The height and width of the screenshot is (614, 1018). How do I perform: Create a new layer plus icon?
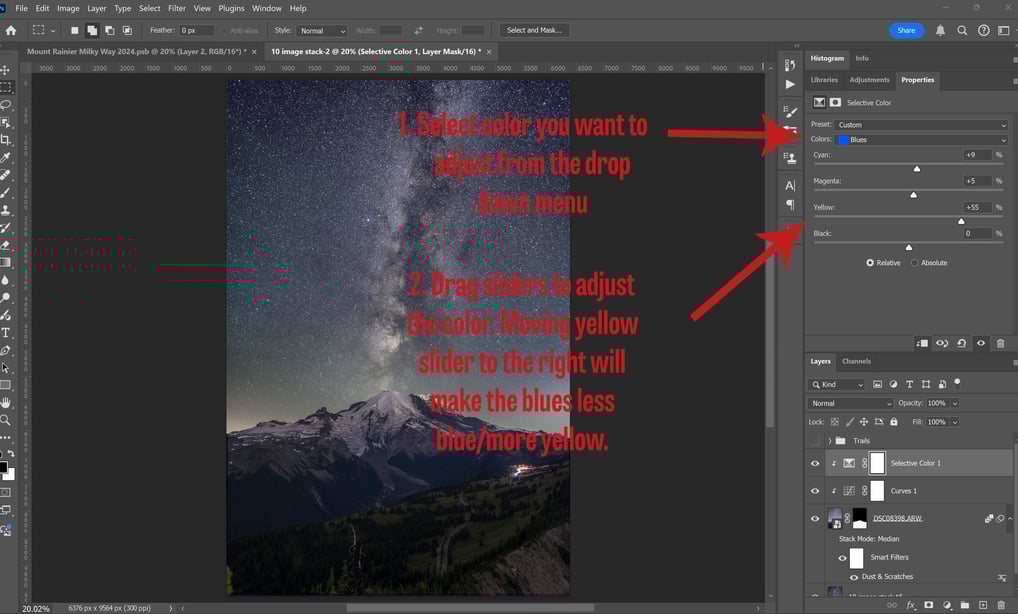[983, 605]
